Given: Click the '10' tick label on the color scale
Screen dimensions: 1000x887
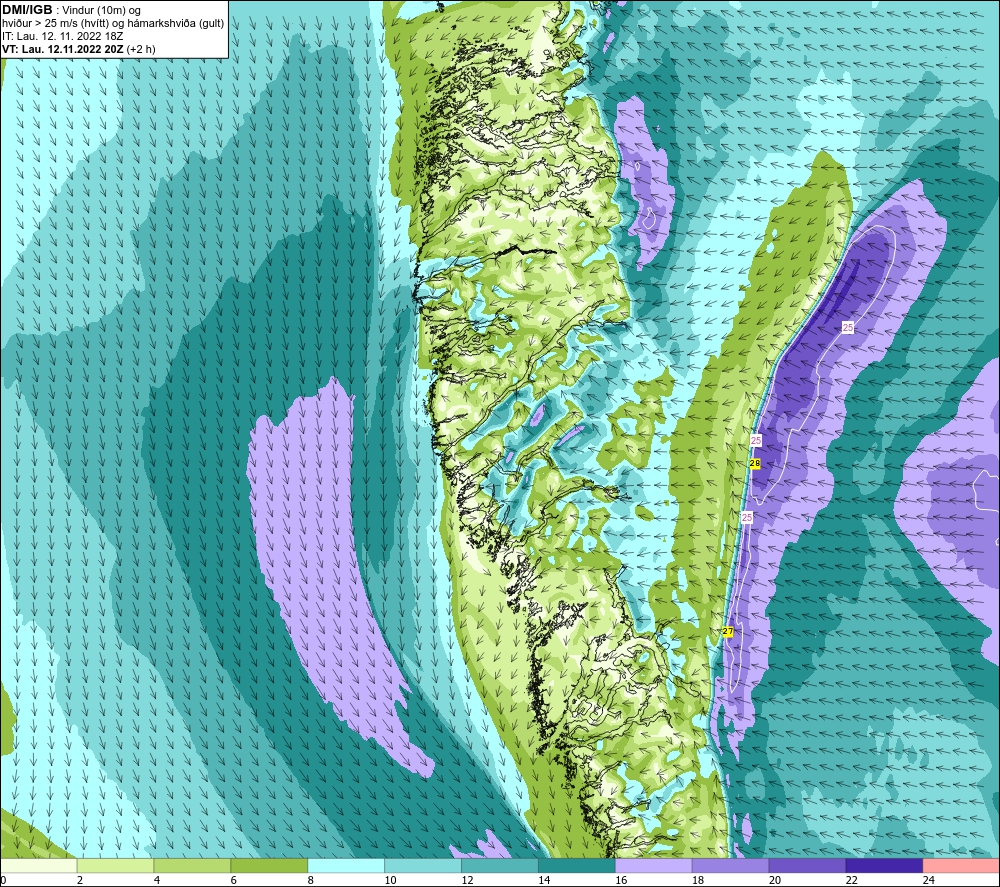Looking at the screenshot, I should (x=390, y=880).
